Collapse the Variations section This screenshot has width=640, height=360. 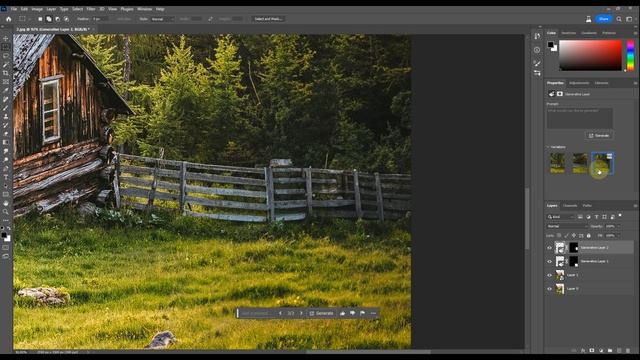(548, 147)
